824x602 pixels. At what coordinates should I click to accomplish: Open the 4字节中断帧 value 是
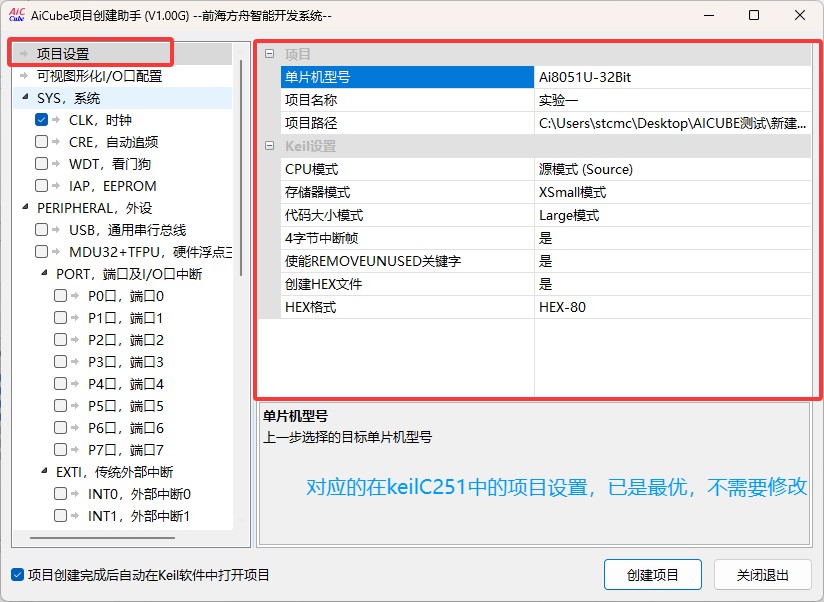(672, 238)
